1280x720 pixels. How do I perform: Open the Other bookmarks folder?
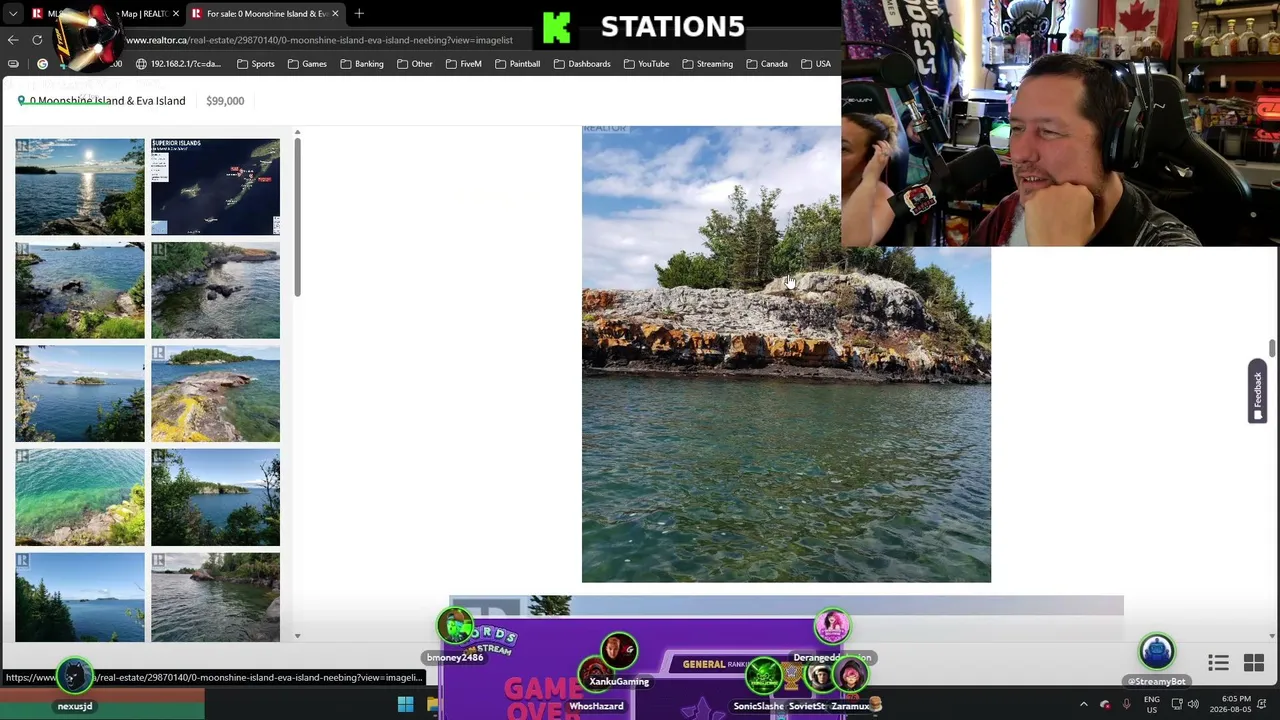(x=414, y=64)
